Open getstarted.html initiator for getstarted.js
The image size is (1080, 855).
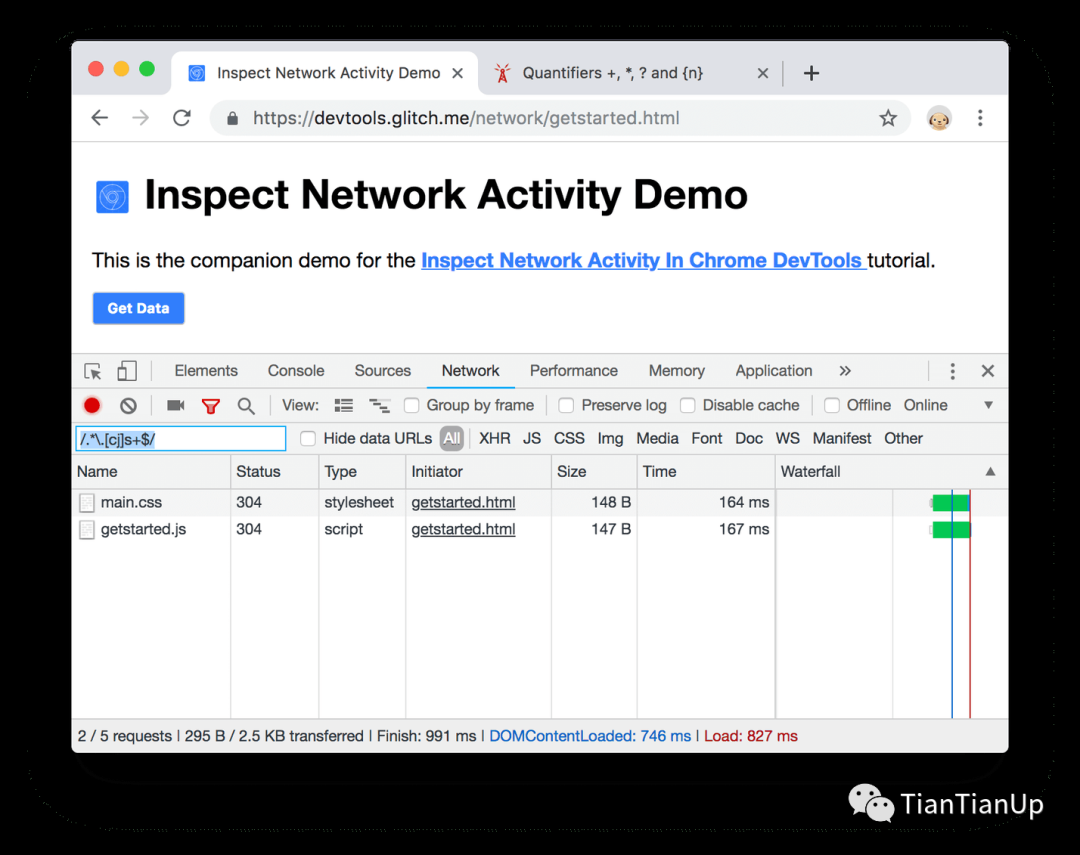click(464, 529)
